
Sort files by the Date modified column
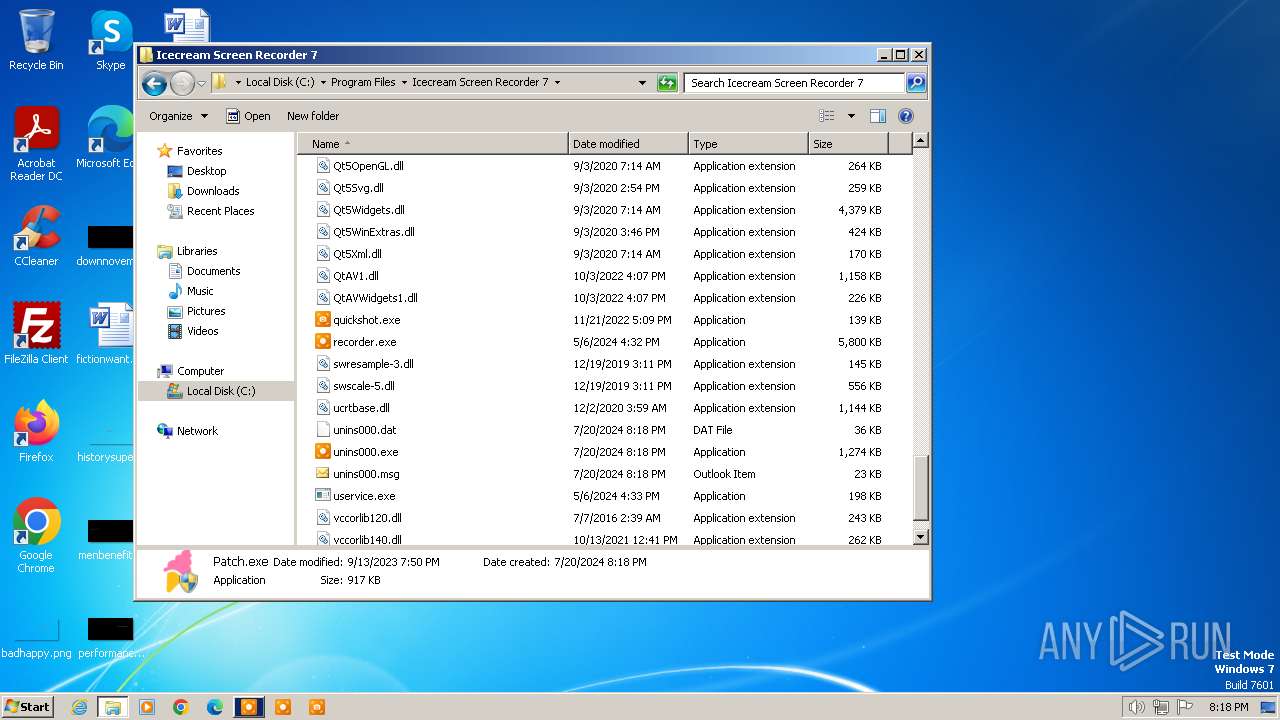coord(628,144)
